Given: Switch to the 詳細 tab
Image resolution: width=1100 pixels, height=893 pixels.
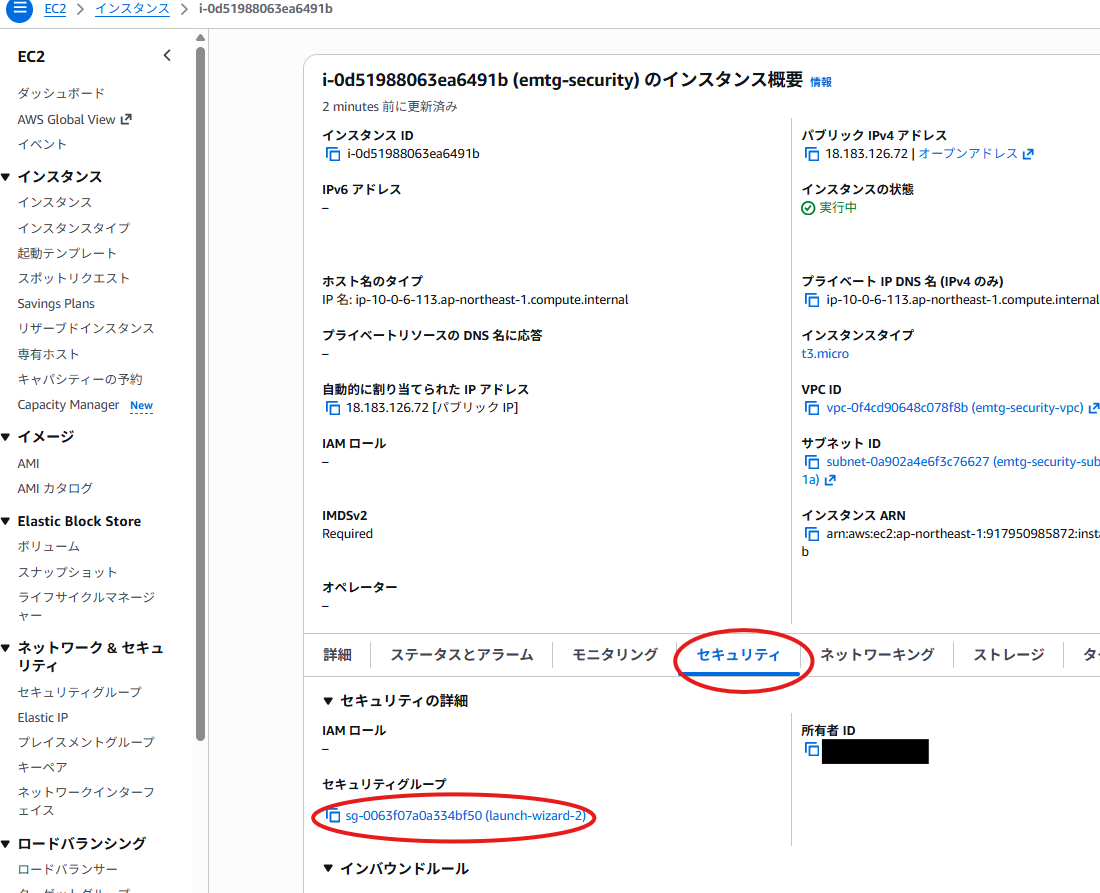Looking at the screenshot, I should 337,655.
